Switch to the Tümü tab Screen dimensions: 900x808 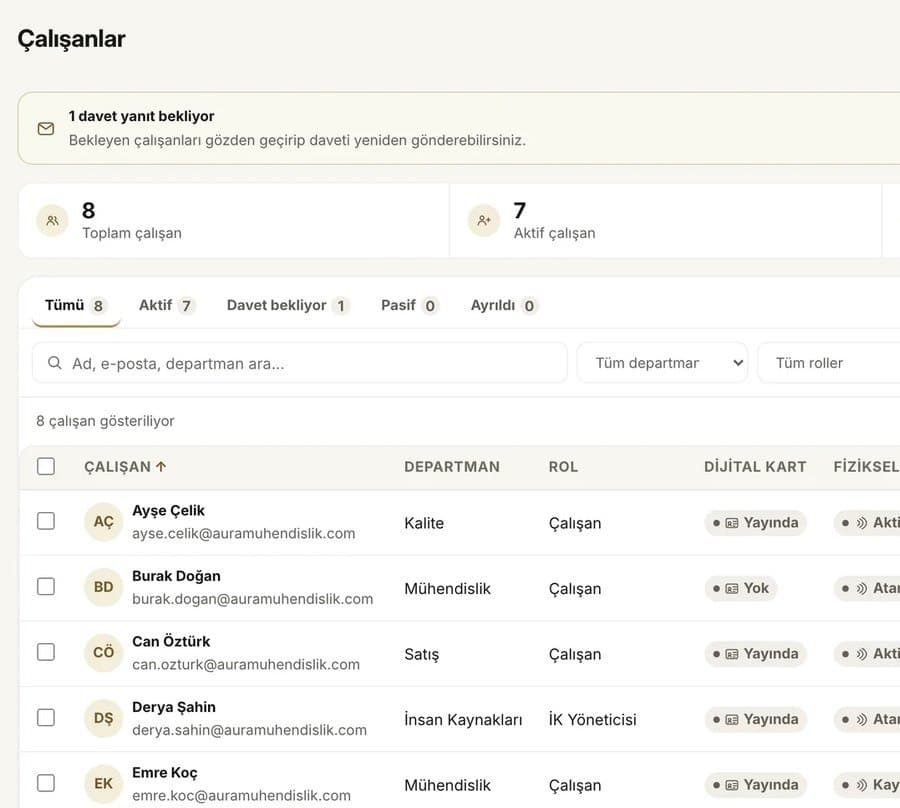pos(75,305)
